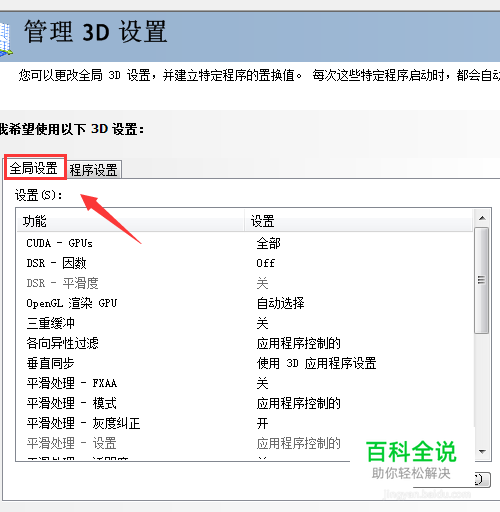The height and width of the screenshot is (512, 500).
Task: Select the CUDA - GPUs row
Action: tap(245, 243)
